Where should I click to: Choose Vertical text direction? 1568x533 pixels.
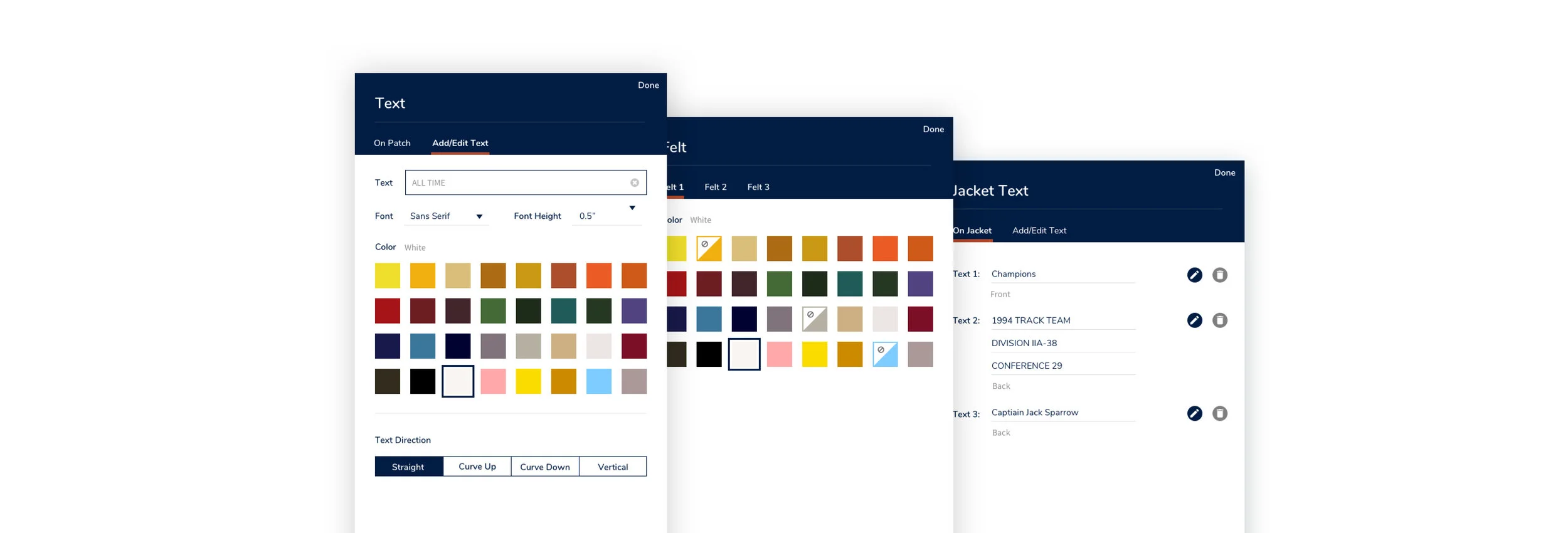click(613, 467)
